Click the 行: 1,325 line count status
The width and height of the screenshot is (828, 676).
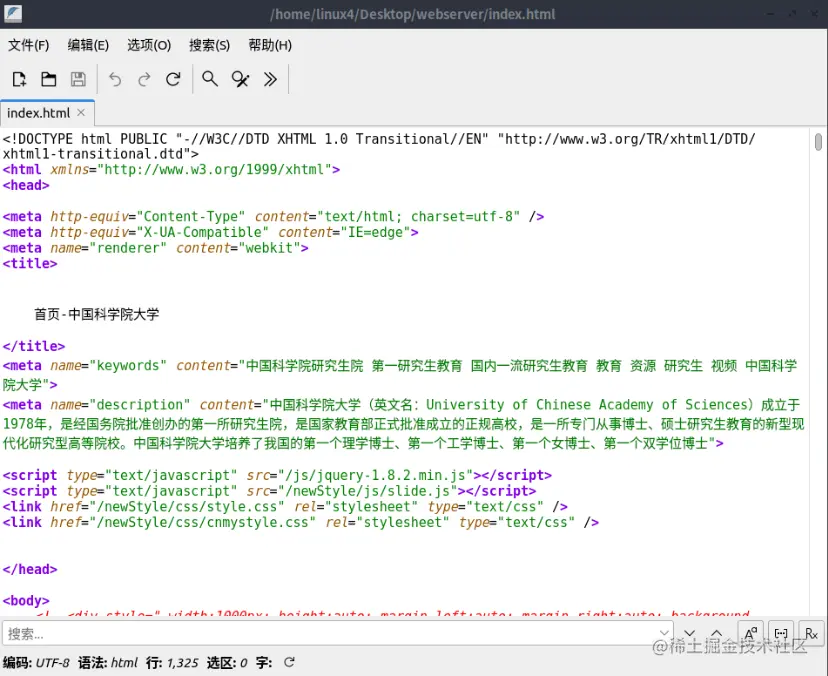click(172, 663)
